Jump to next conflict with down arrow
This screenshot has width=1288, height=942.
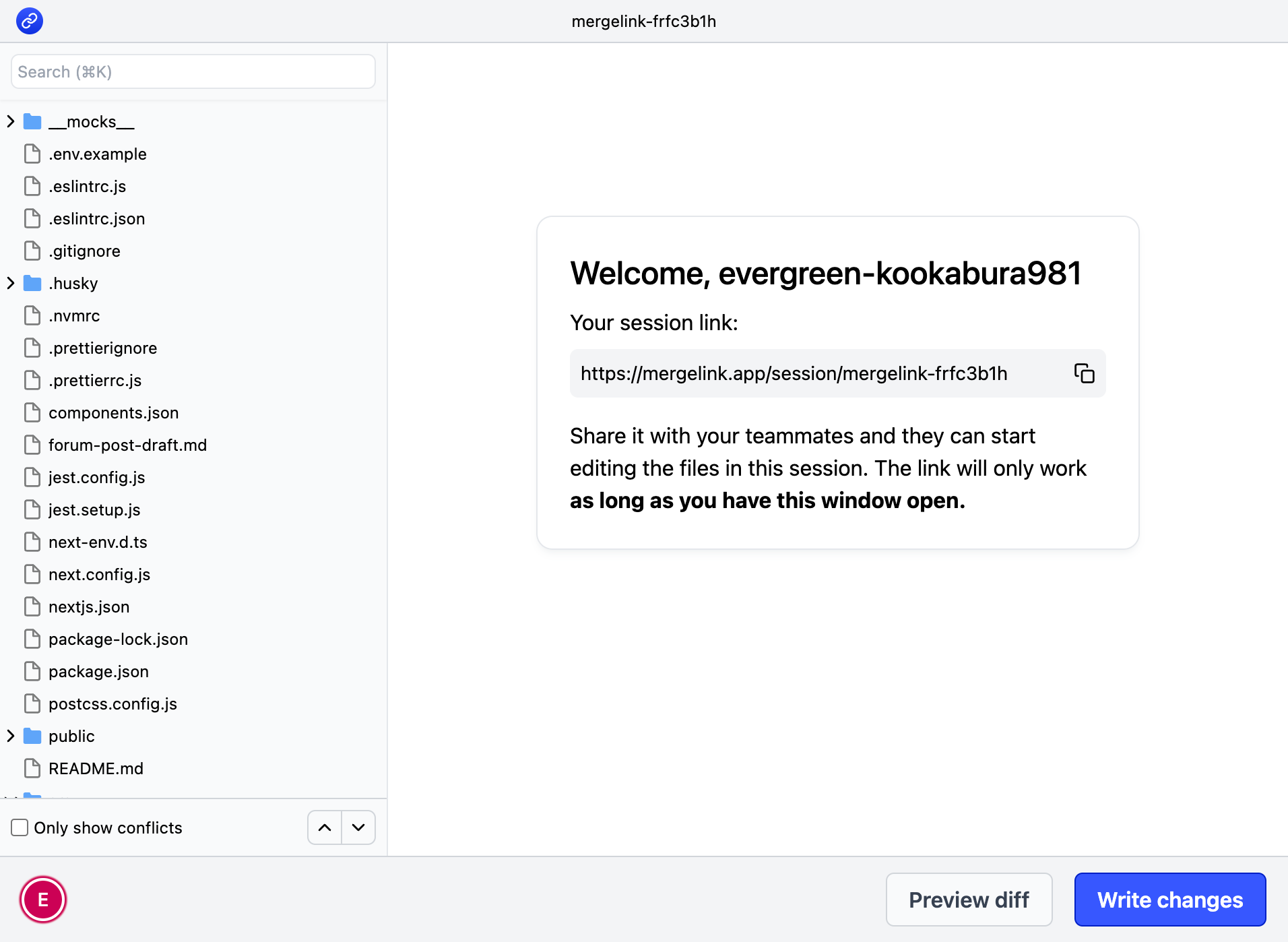point(358,827)
